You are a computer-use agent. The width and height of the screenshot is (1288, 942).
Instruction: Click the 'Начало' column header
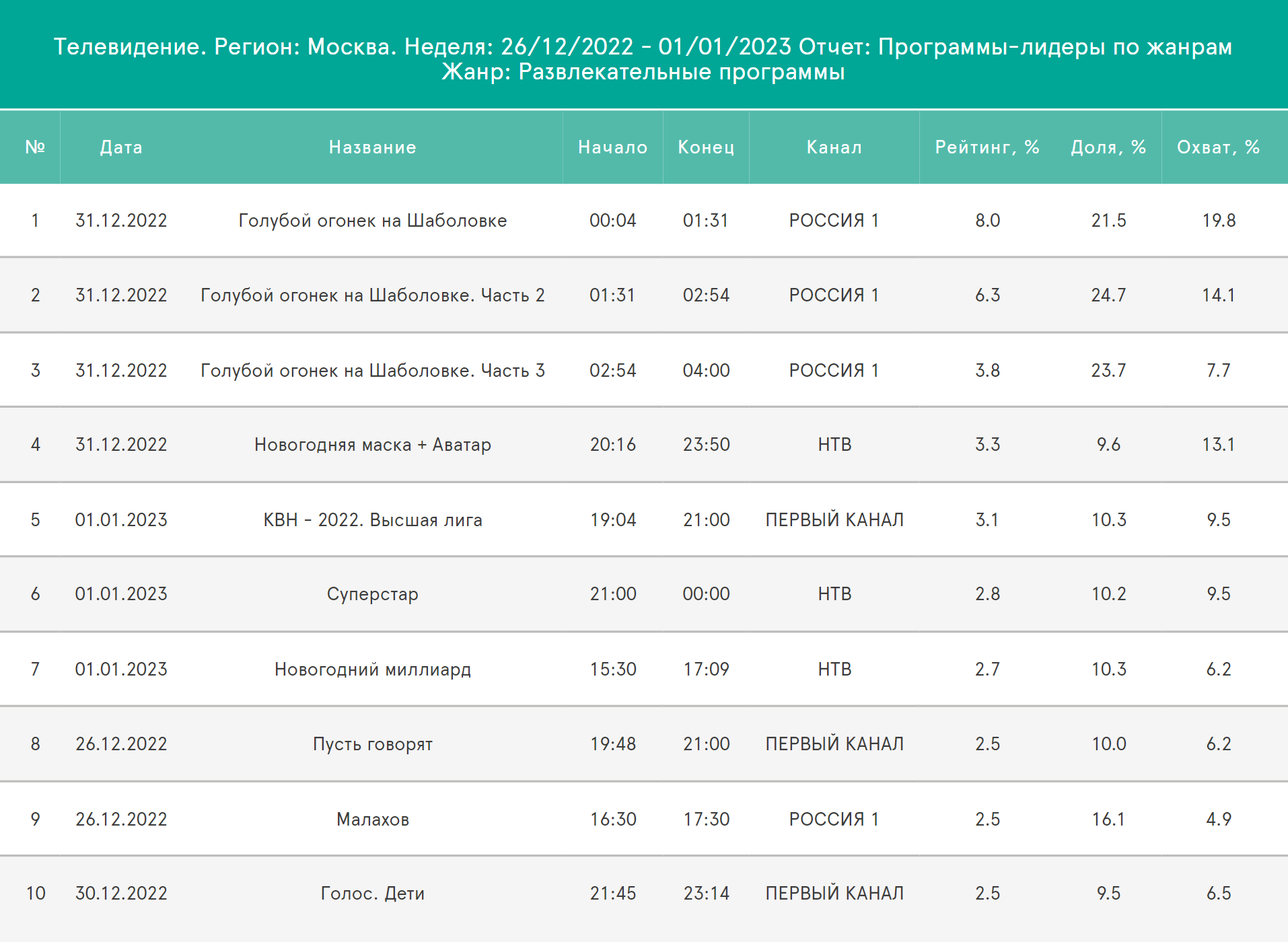click(x=613, y=147)
